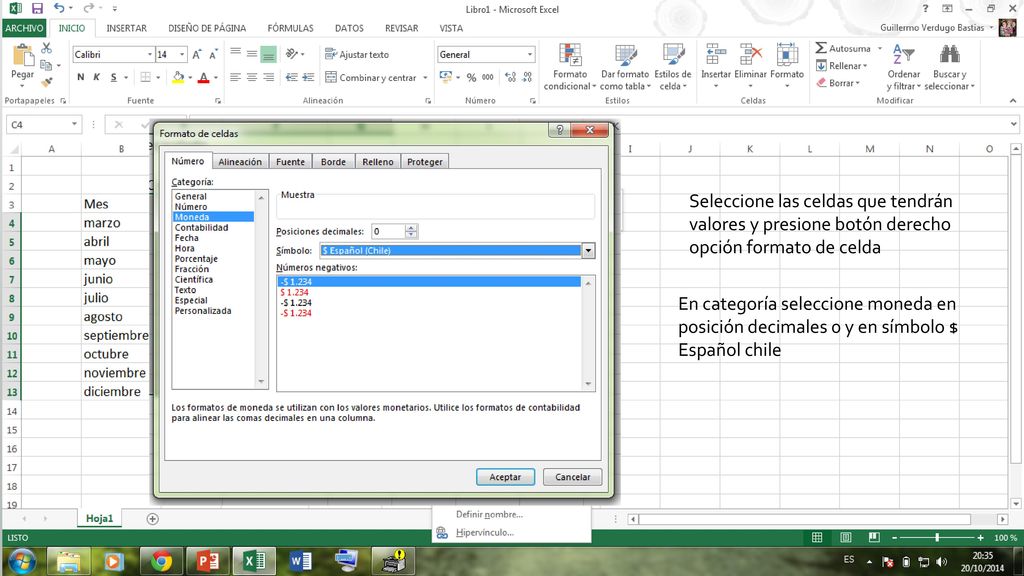Click the fill color bucket icon
The image size is (1024, 576).
click(178, 77)
